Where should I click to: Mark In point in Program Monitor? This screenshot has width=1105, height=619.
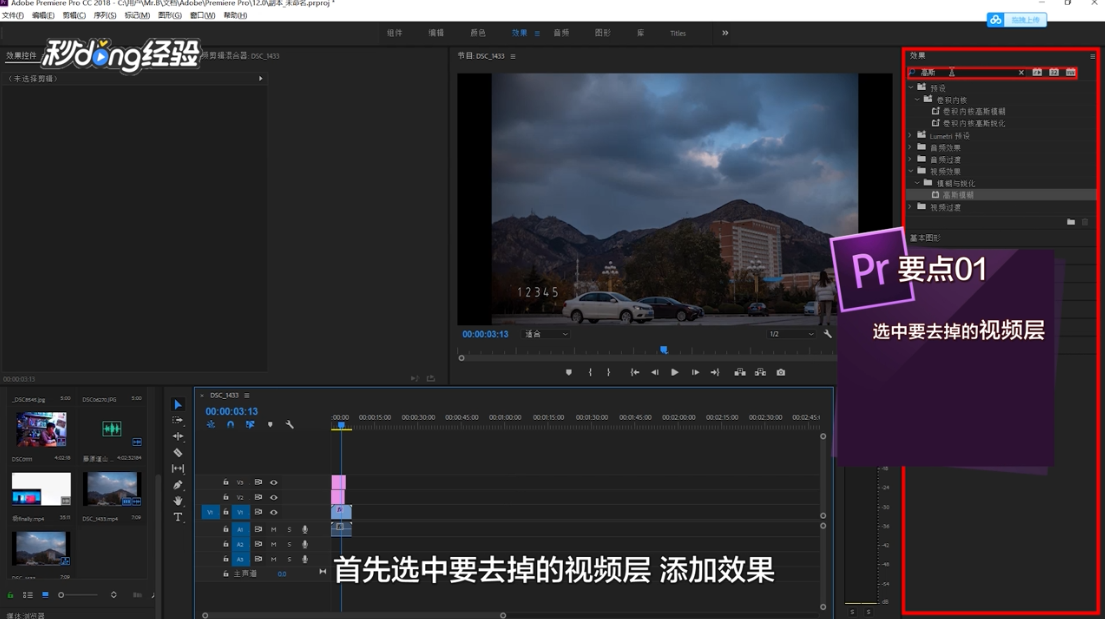click(590, 372)
